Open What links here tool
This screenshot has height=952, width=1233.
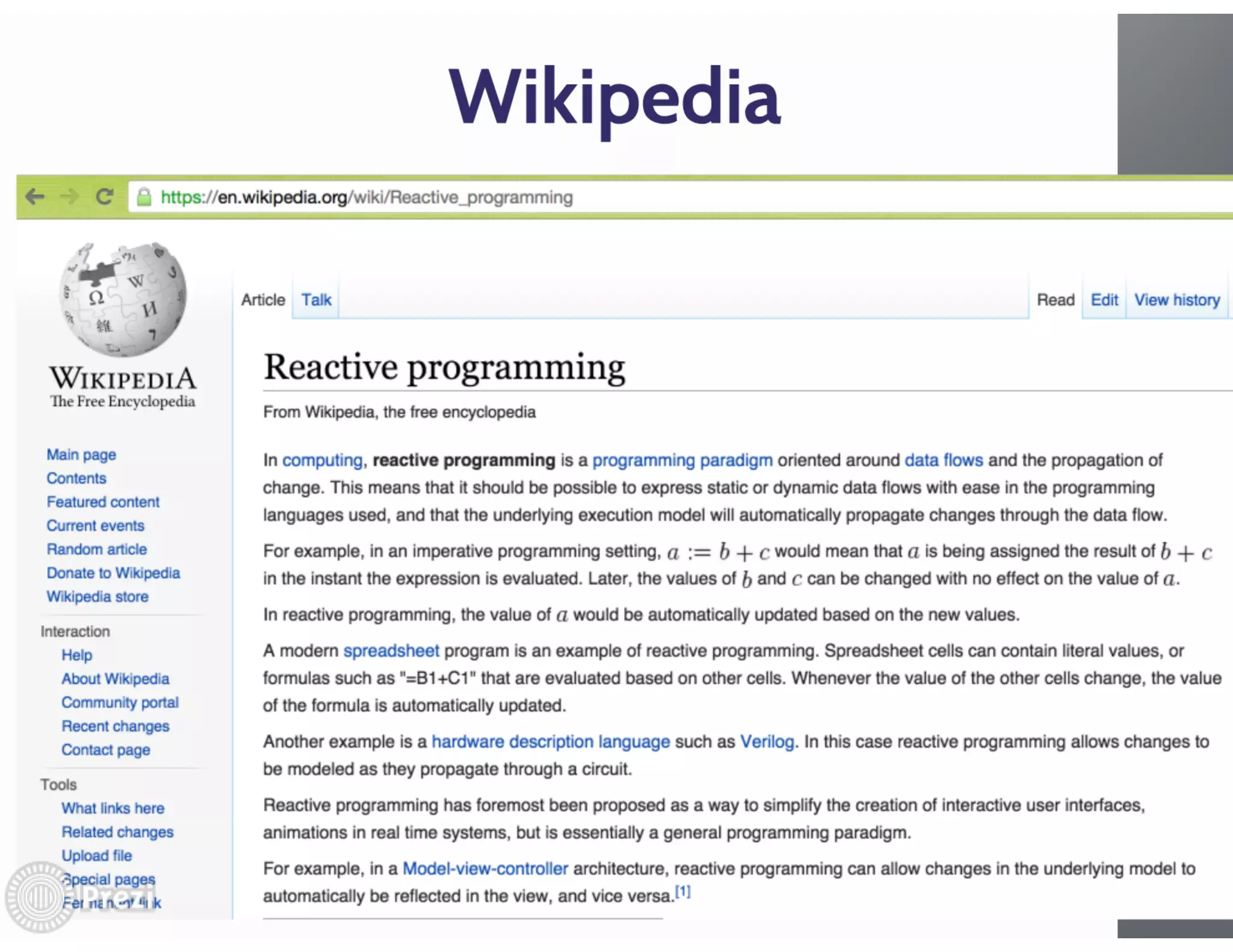(x=113, y=808)
